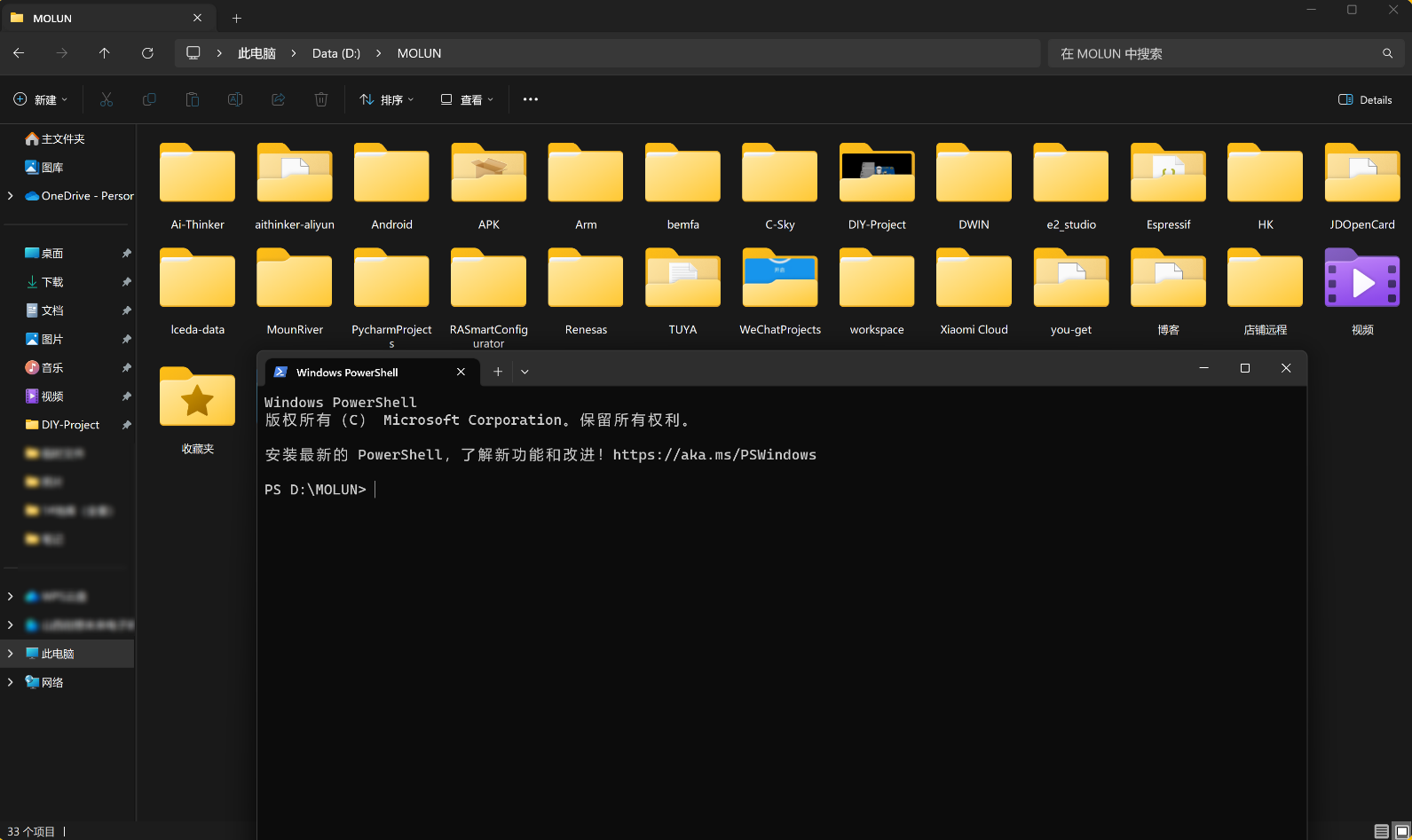Screen dimensions: 1412x840
Task: Click 此电脑 in the address breadcrumb
Action: click(x=256, y=53)
